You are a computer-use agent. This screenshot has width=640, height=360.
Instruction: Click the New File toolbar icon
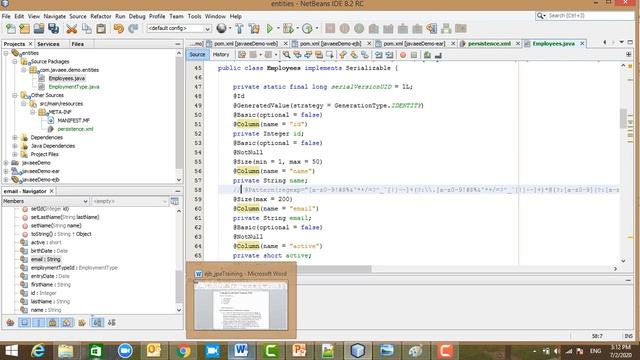tap(11, 29)
